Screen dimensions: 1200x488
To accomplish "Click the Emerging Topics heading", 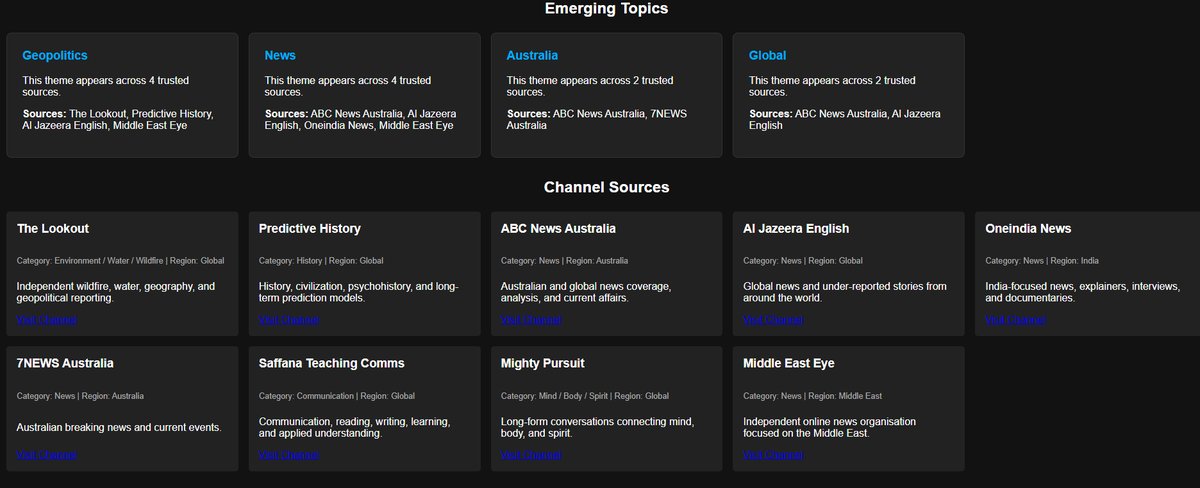I will [606, 9].
